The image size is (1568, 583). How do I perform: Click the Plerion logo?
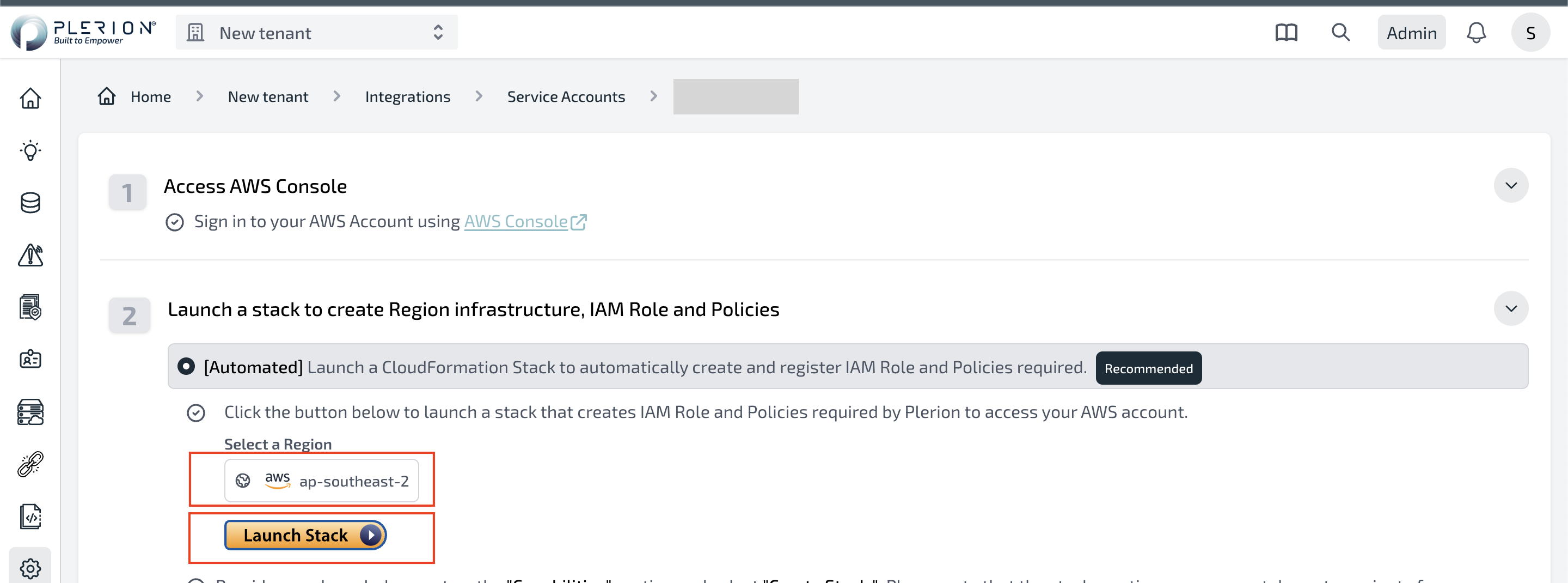[83, 32]
